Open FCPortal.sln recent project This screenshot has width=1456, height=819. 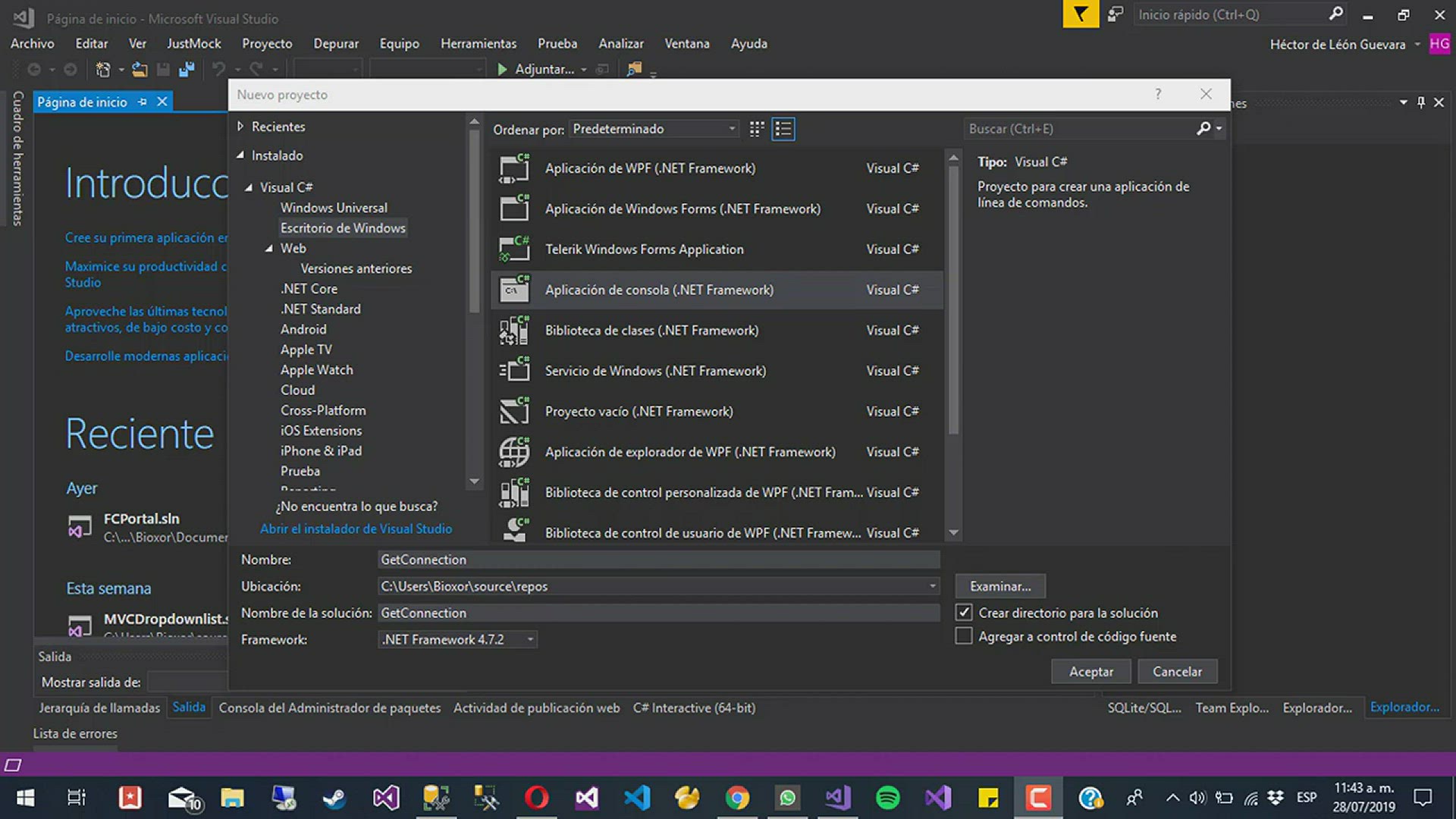point(142,519)
